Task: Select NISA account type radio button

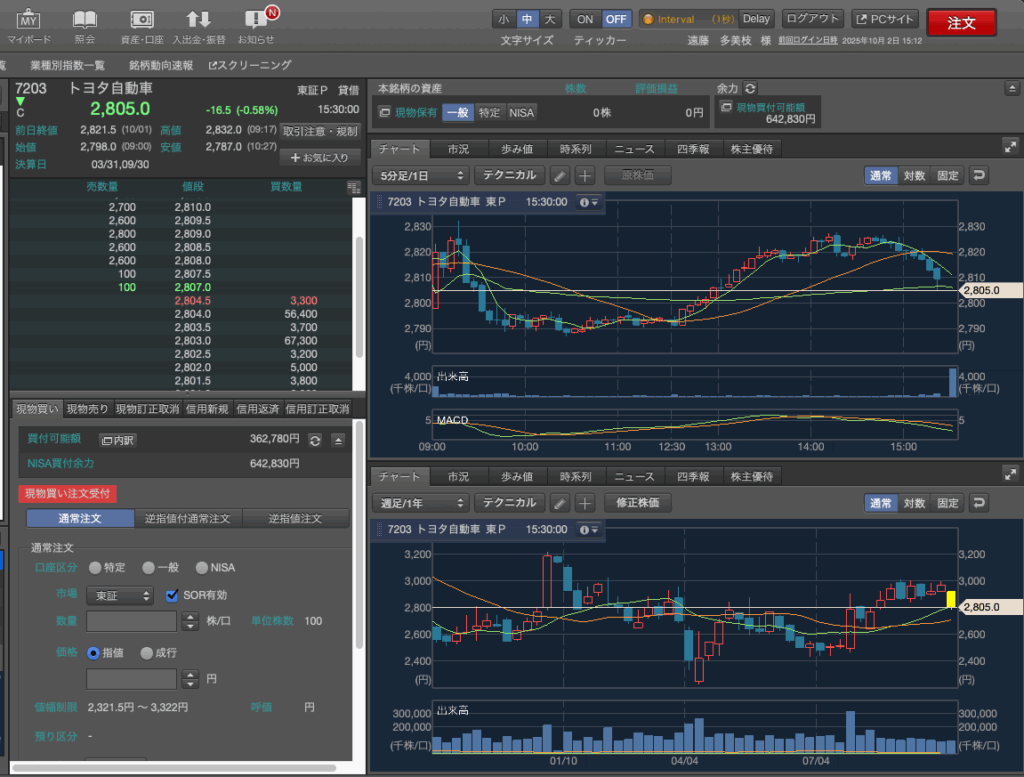Action: click(x=202, y=567)
